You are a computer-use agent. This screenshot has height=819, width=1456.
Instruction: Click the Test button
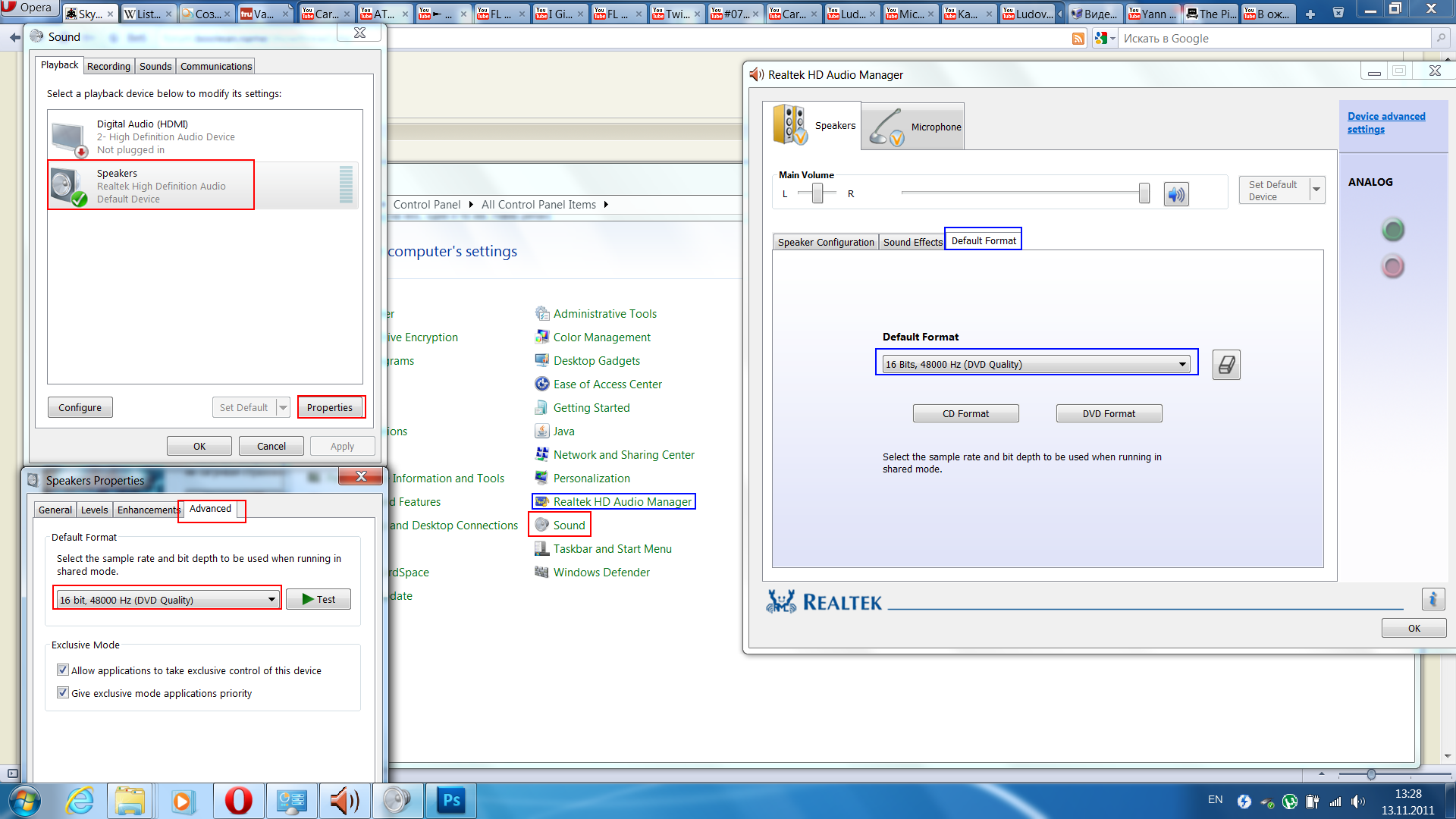[318, 599]
